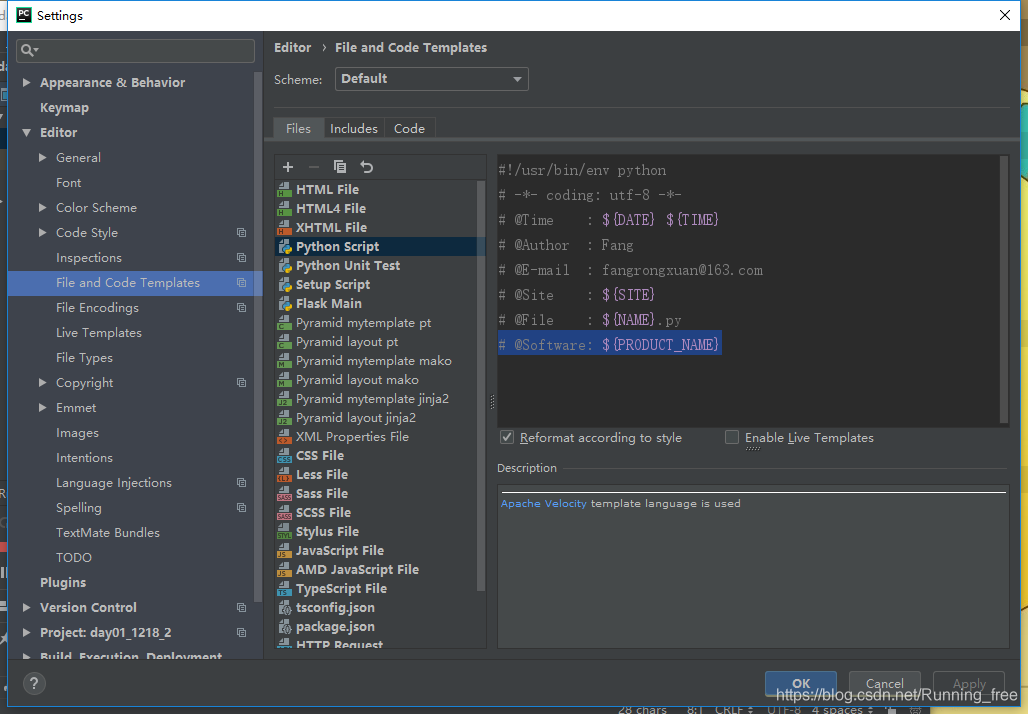
Task: Enable Live Templates checkbox
Action: click(732, 437)
